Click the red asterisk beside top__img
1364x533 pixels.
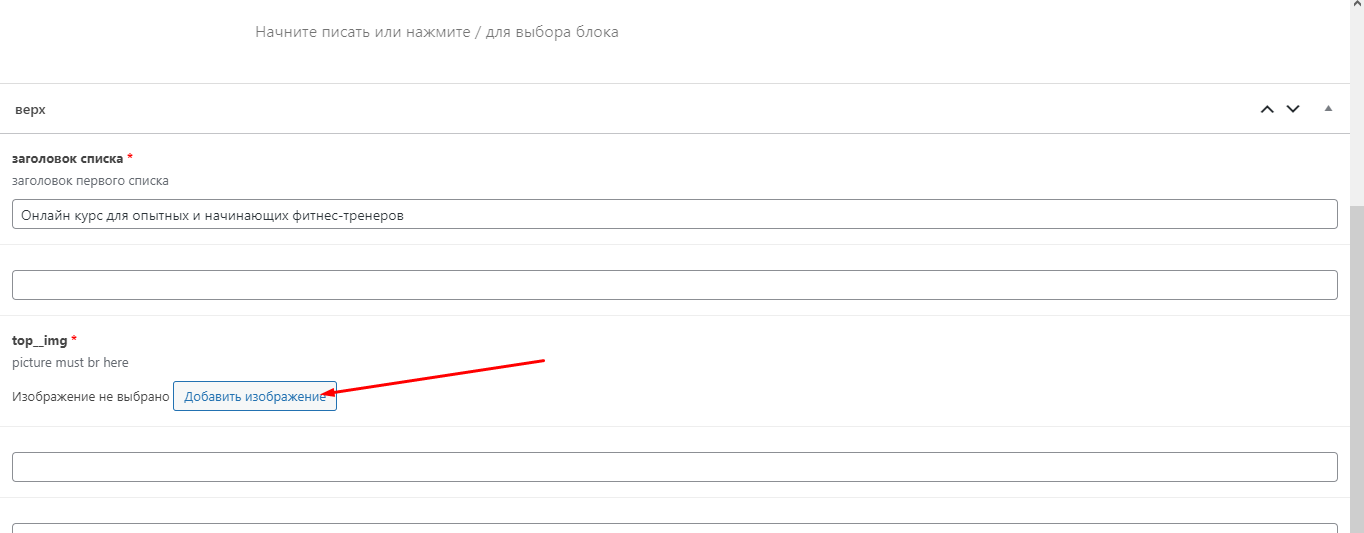(x=74, y=339)
